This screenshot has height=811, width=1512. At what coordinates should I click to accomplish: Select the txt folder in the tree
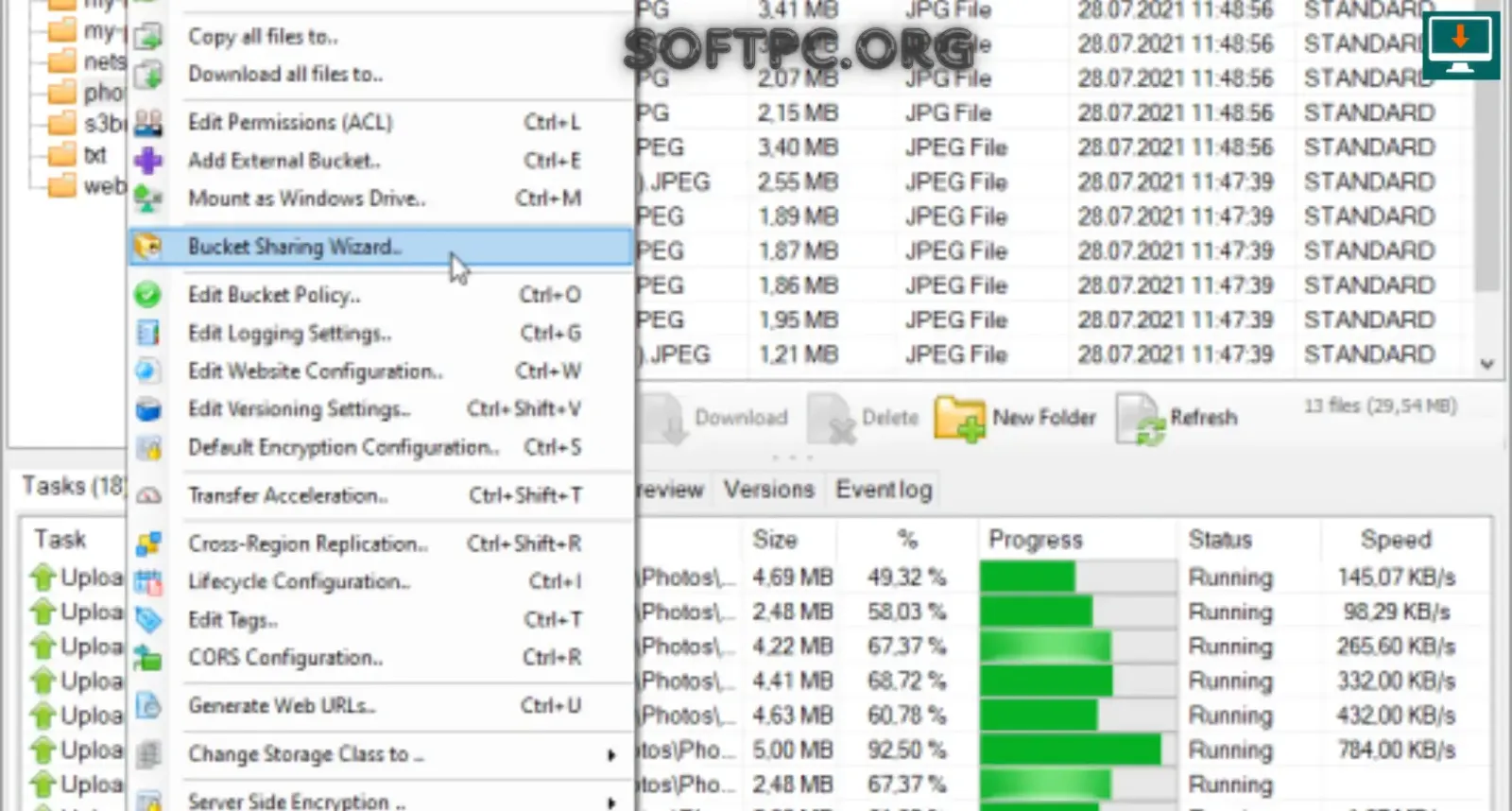(94, 155)
